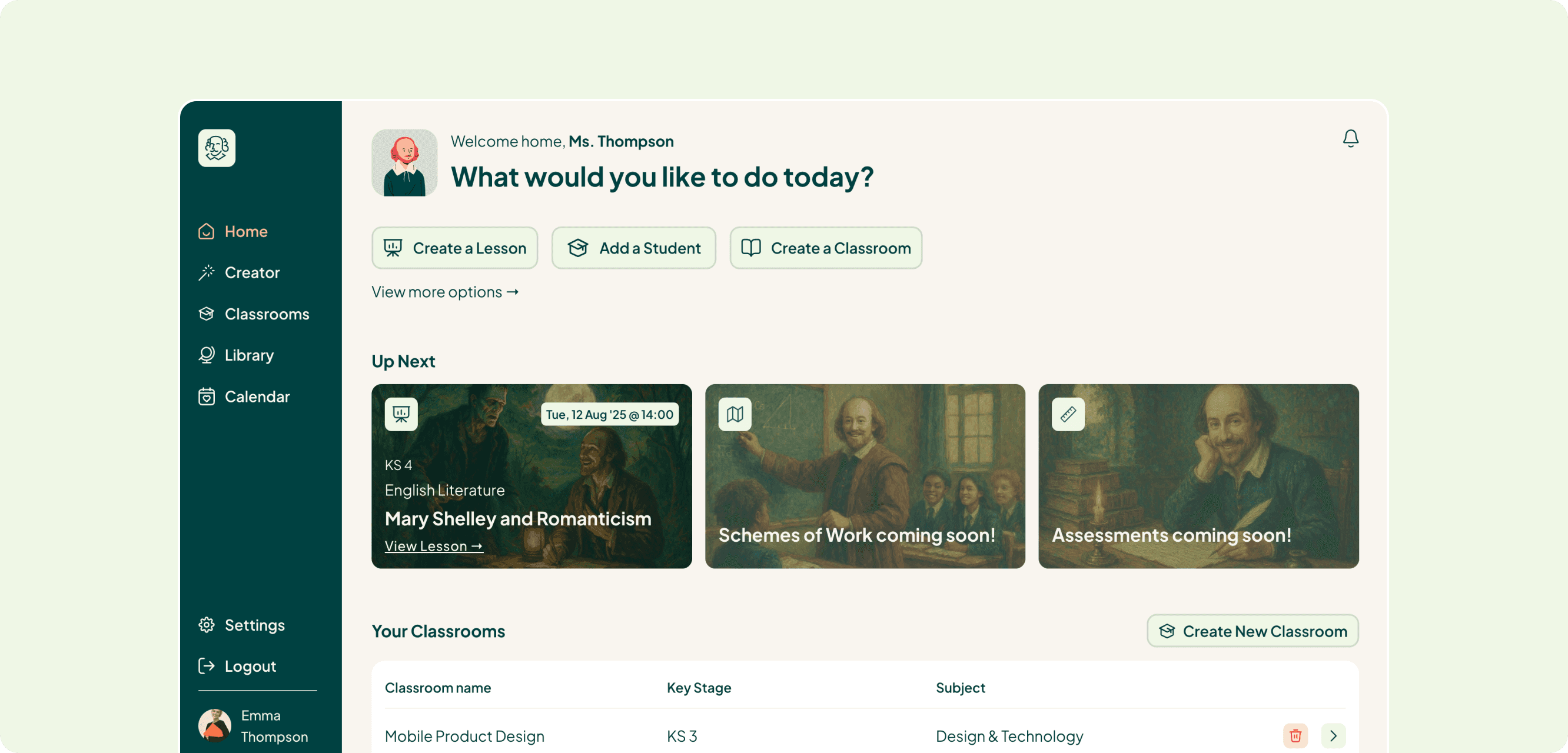Click the map icon on the Schemes card
The height and width of the screenshot is (753, 1568).
(x=735, y=414)
